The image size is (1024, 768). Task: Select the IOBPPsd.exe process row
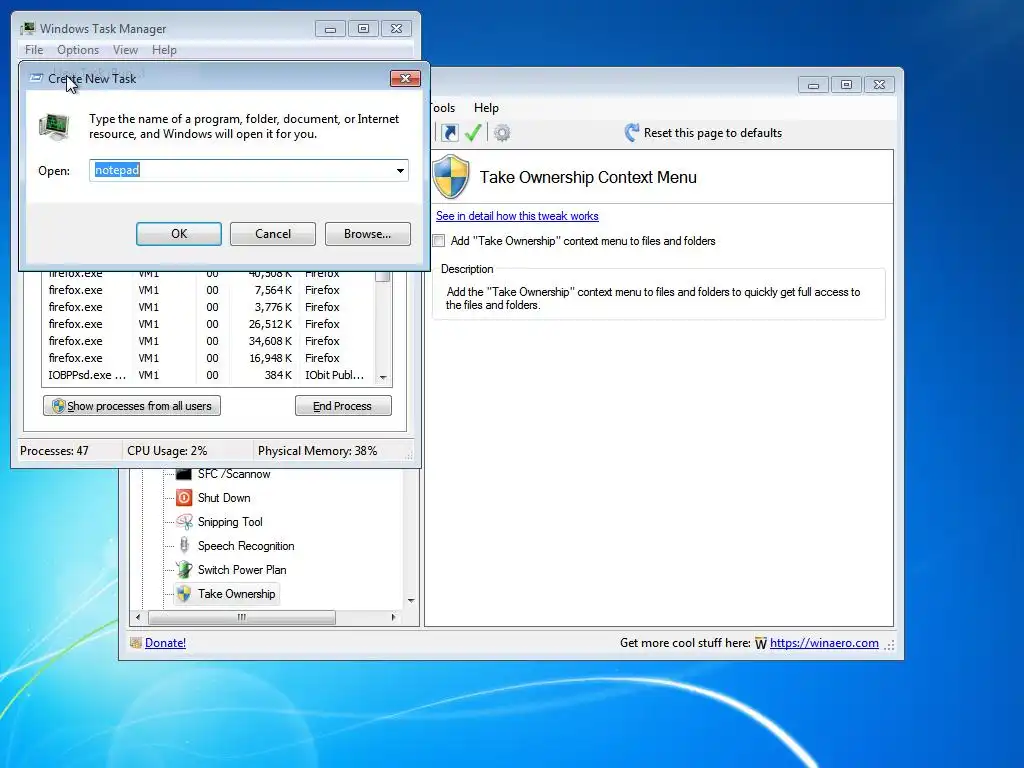pyautogui.click(x=208, y=375)
